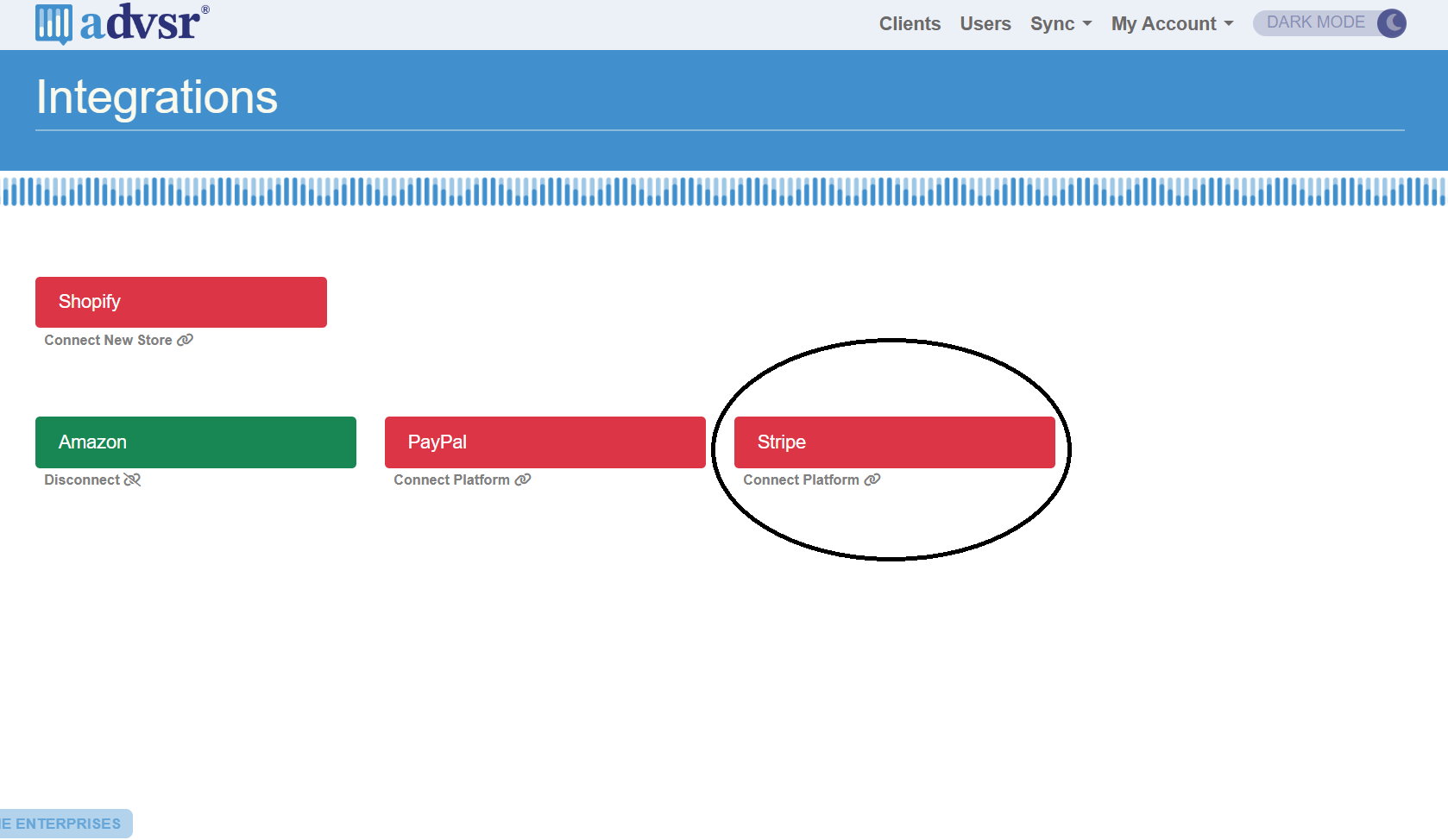The height and width of the screenshot is (840, 1448).
Task: Toggle the DARK MODE switch
Action: click(x=1329, y=23)
